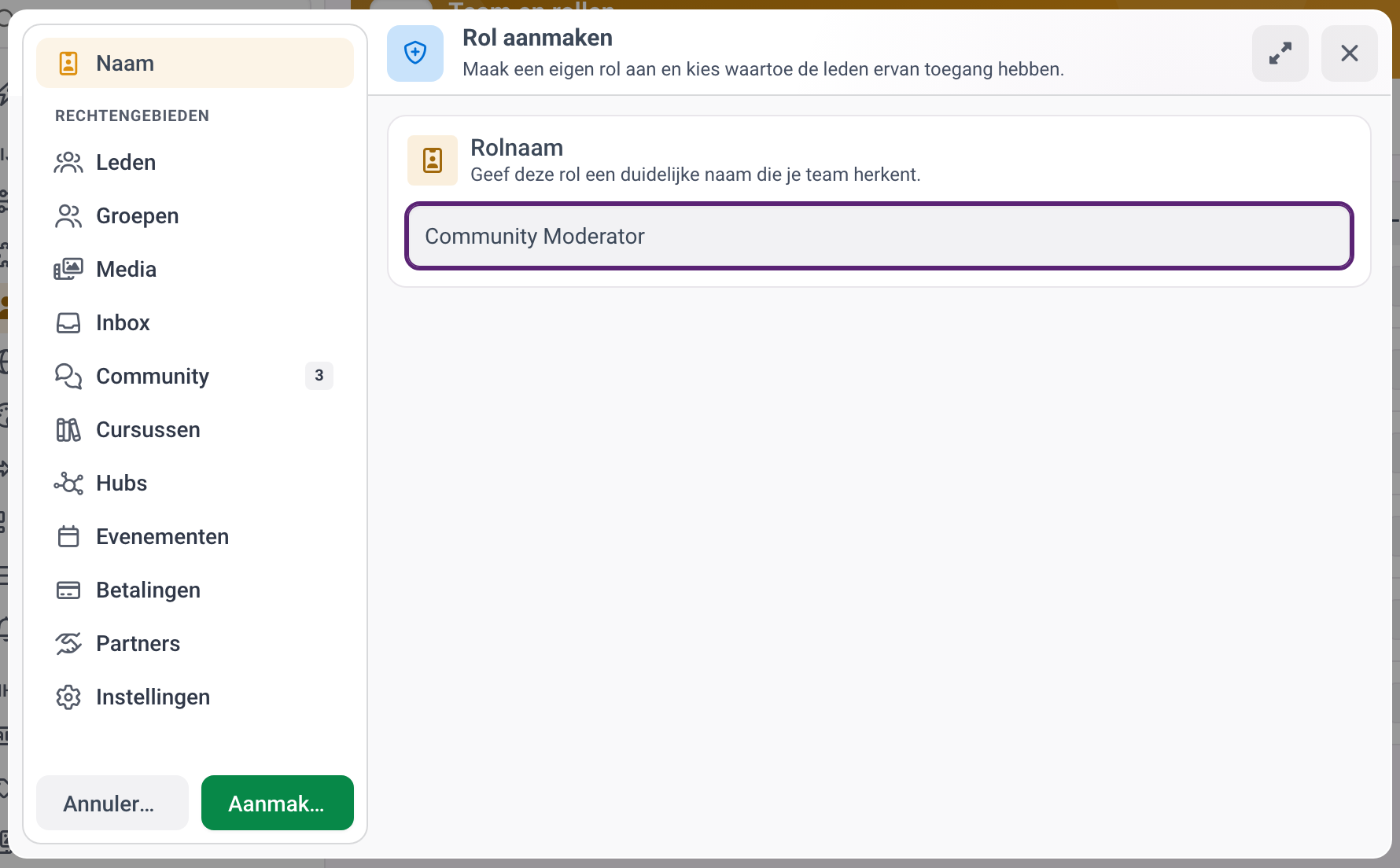Click the Rolnaam input field

879,236
